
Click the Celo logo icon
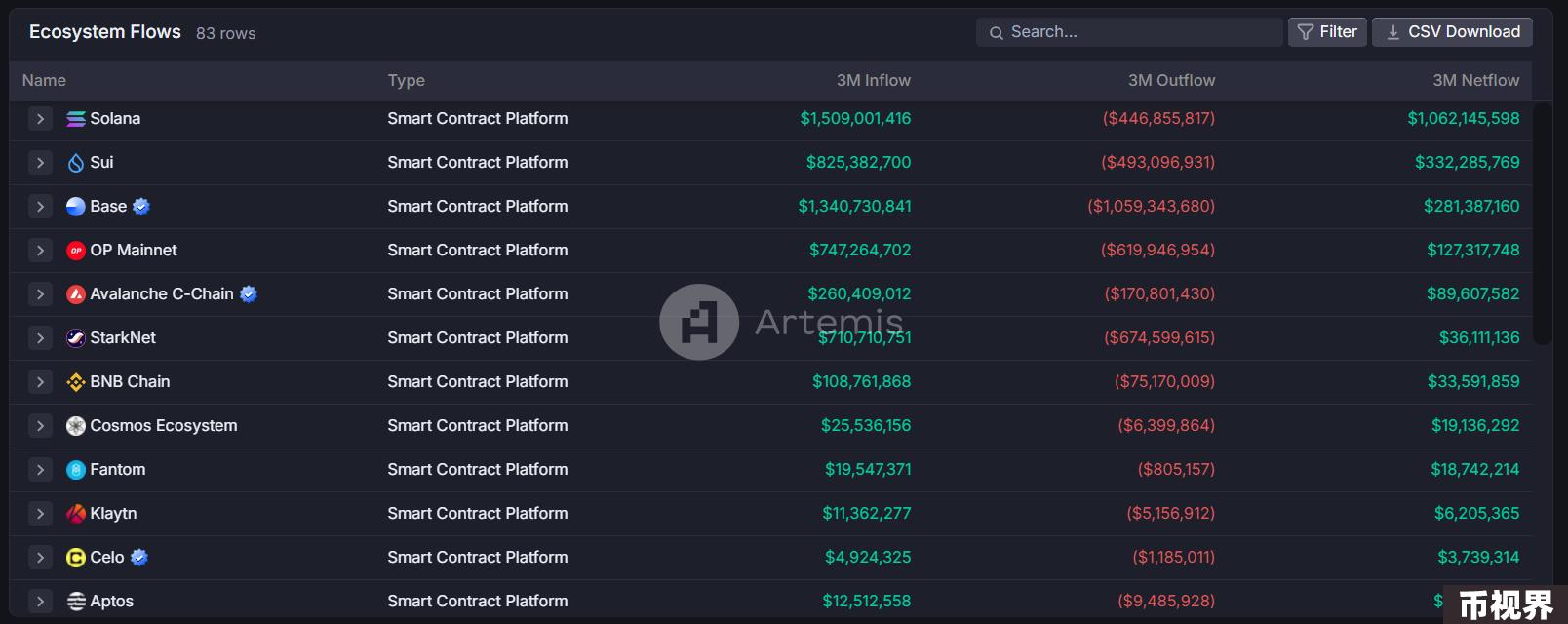coord(76,558)
